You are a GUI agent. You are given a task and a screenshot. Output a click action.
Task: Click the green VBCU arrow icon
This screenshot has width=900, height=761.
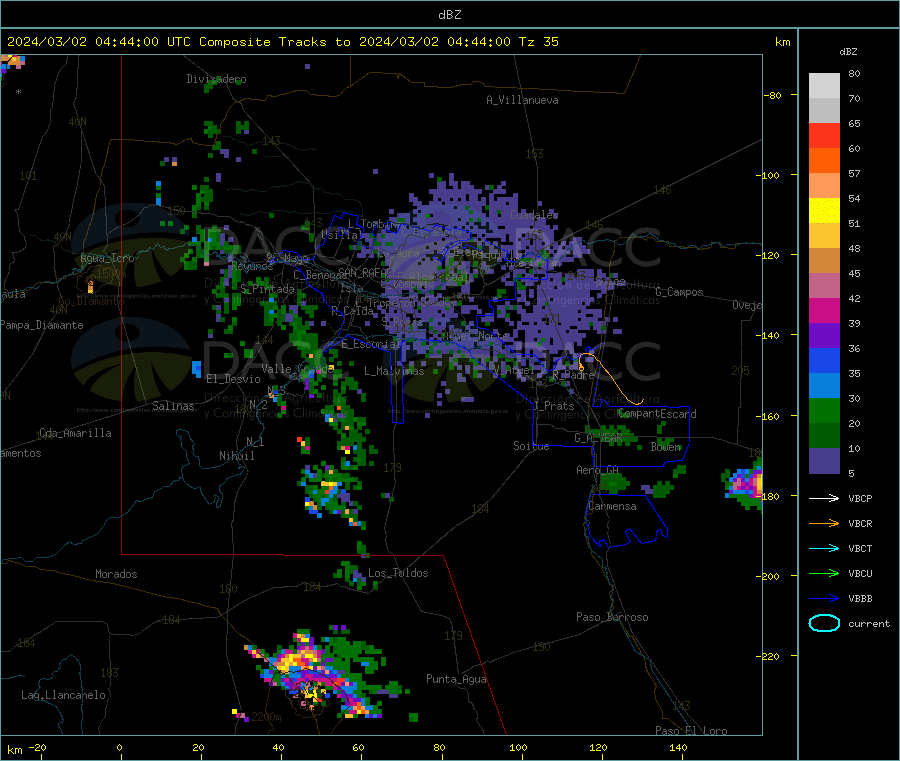coord(824,573)
